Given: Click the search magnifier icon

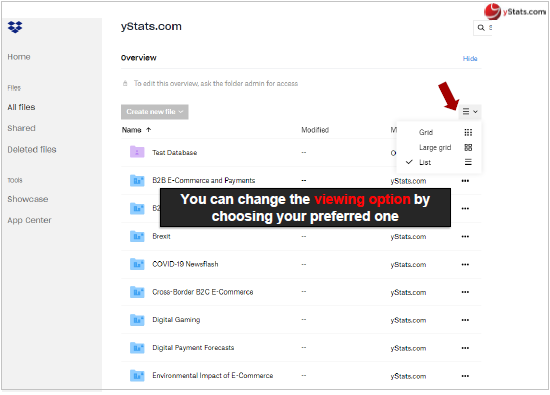Looking at the screenshot, I should click(481, 27).
